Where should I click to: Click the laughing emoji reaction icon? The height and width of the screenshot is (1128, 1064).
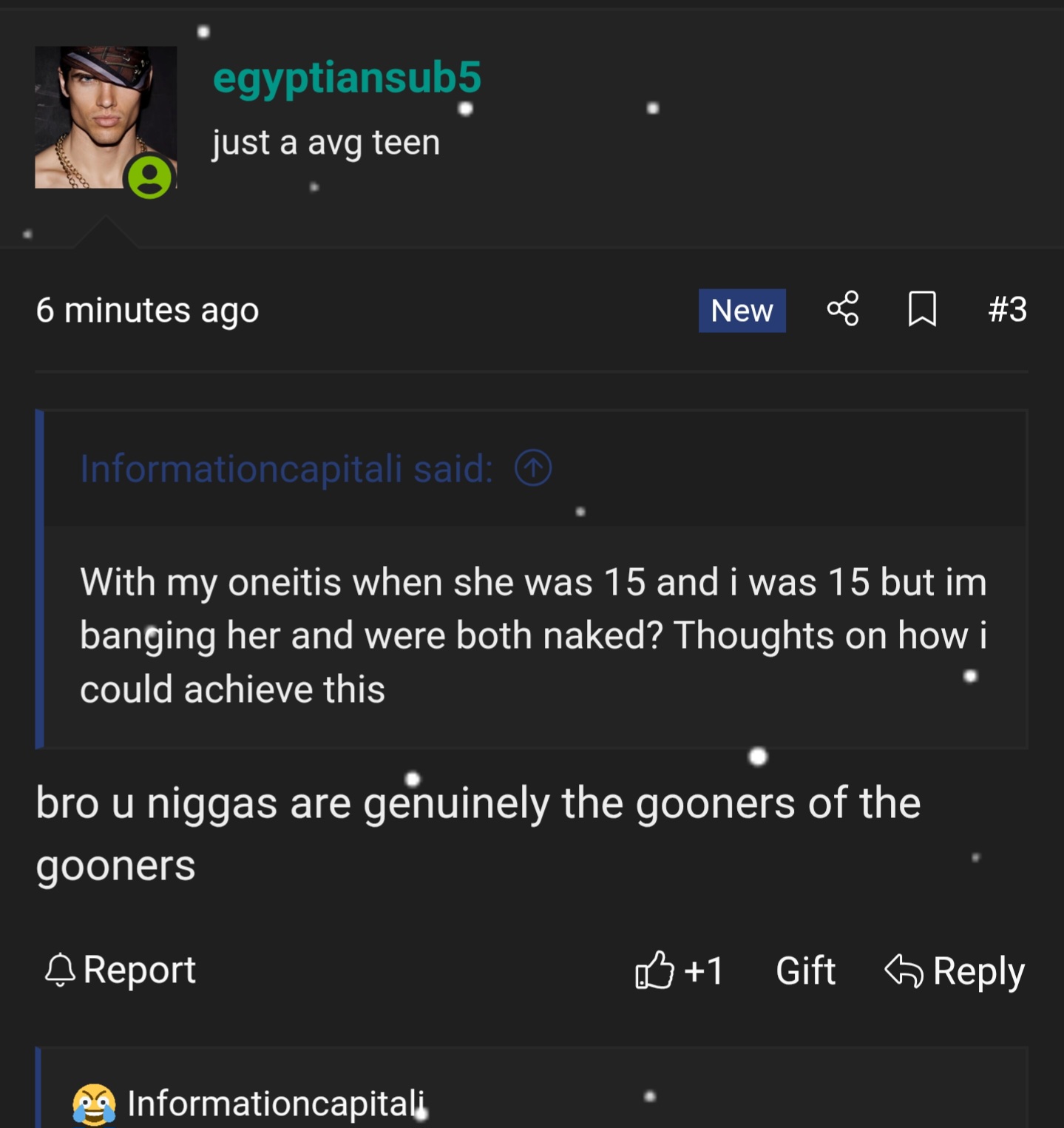(94, 1104)
